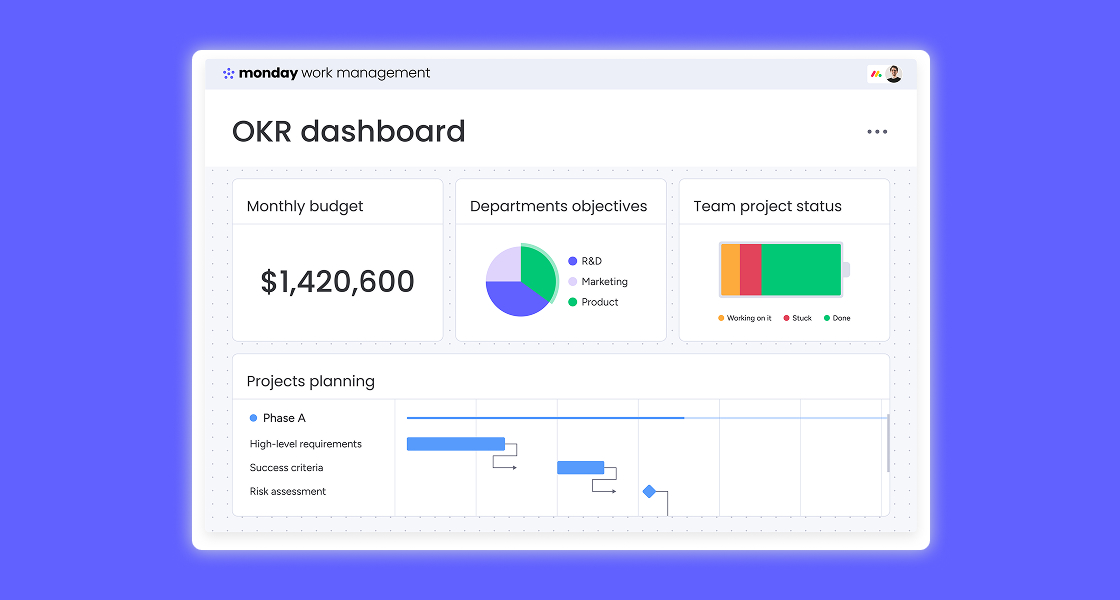The height and width of the screenshot is (600, 1120).
Task: Click the Done status dot
Action: pyautogui.click(x=827, y=317)
